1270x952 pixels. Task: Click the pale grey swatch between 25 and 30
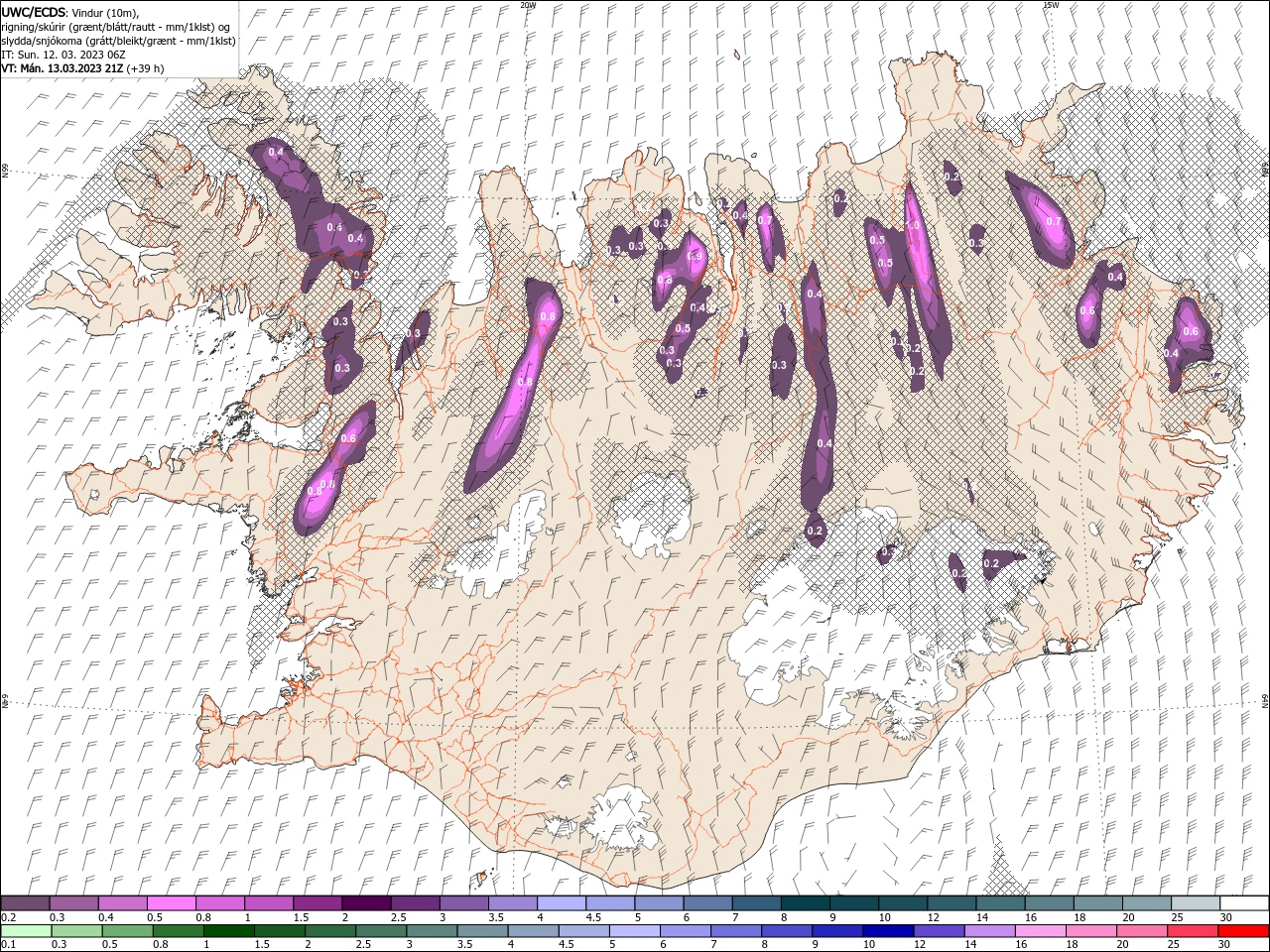click(1196, 903)
